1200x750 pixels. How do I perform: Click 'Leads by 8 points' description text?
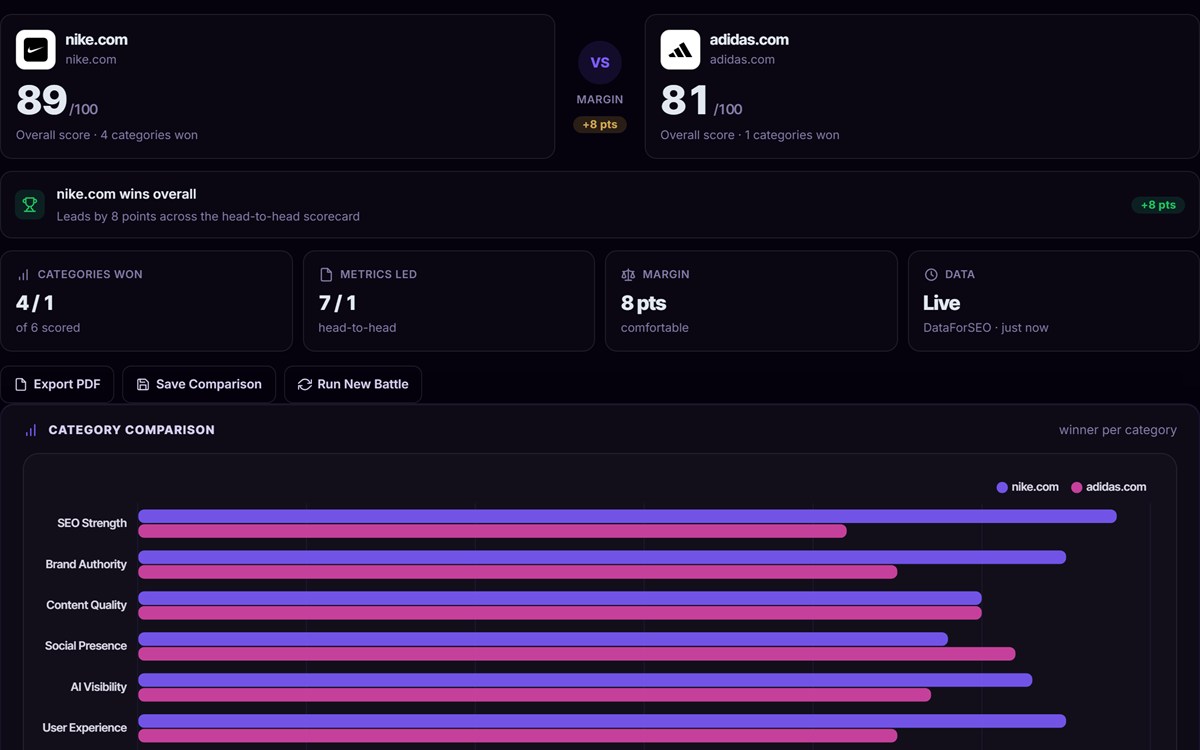point(208,216)
